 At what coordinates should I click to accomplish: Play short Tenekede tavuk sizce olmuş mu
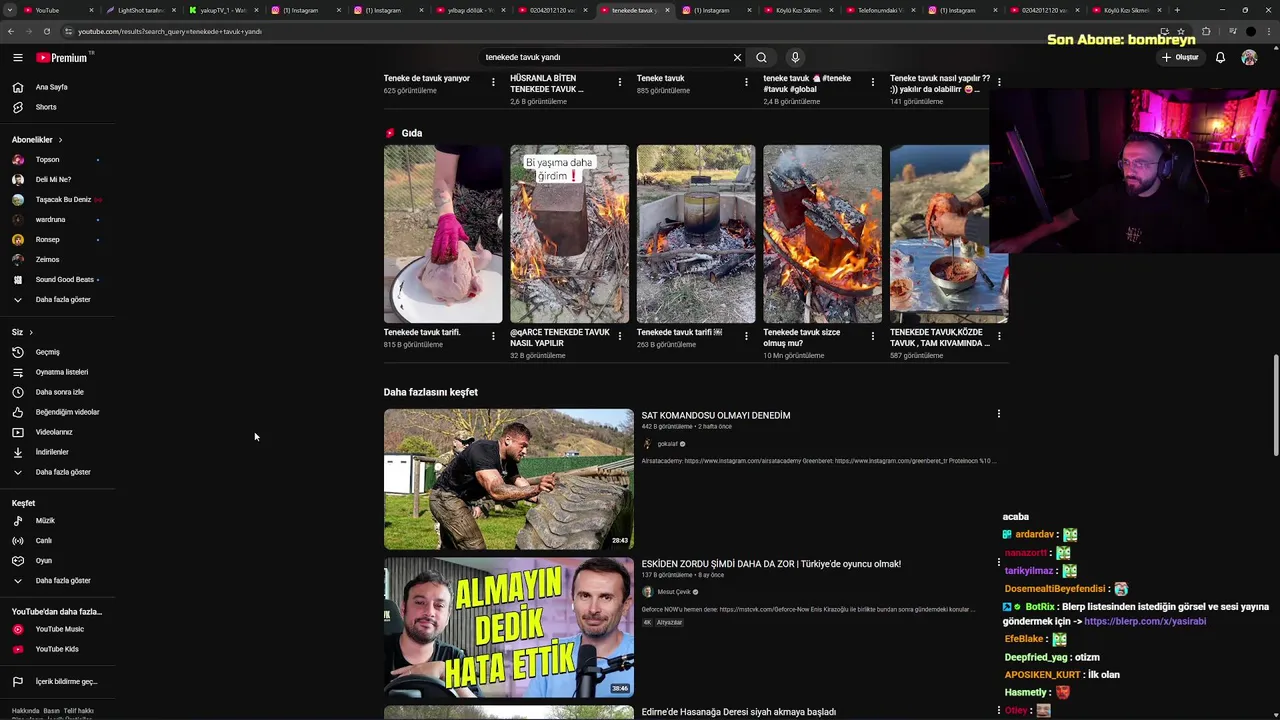pyautogui.click(x=823, y=234)
